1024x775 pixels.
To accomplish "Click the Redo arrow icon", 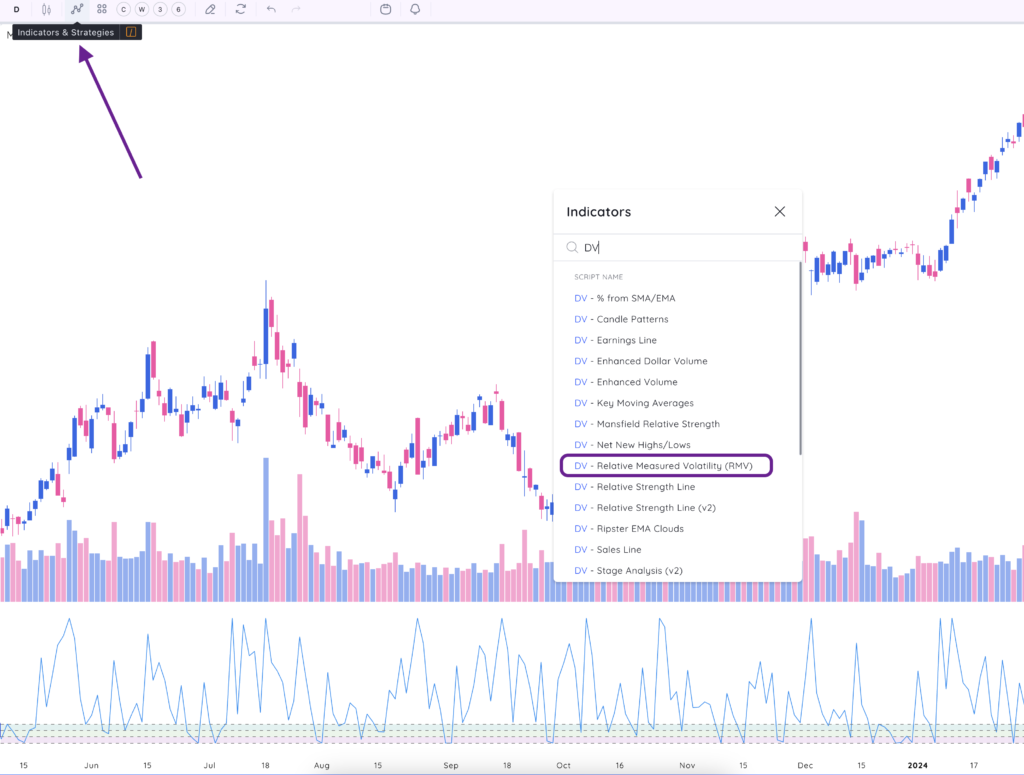I will (x=296, y=10).
